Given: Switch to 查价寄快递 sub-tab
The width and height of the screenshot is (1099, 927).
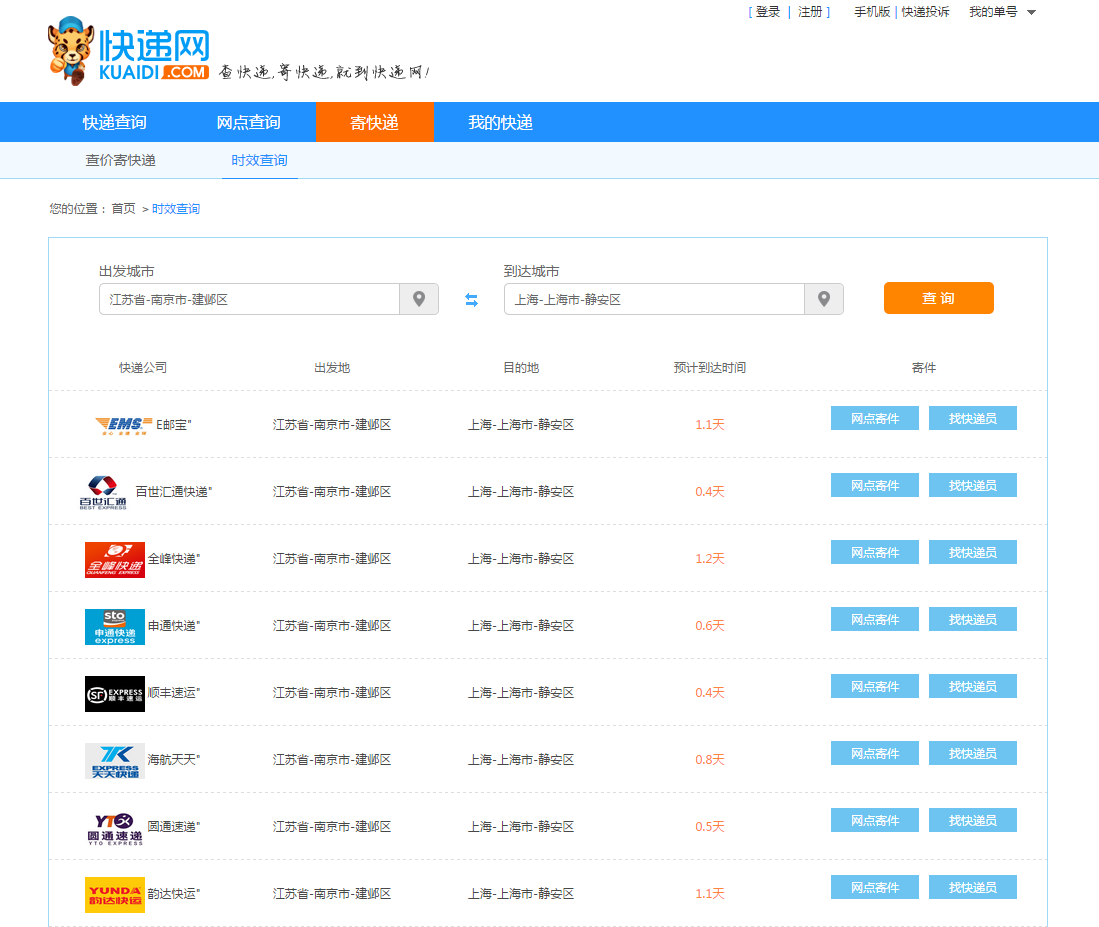Looking at the screenshot, I should click(121, 160).
